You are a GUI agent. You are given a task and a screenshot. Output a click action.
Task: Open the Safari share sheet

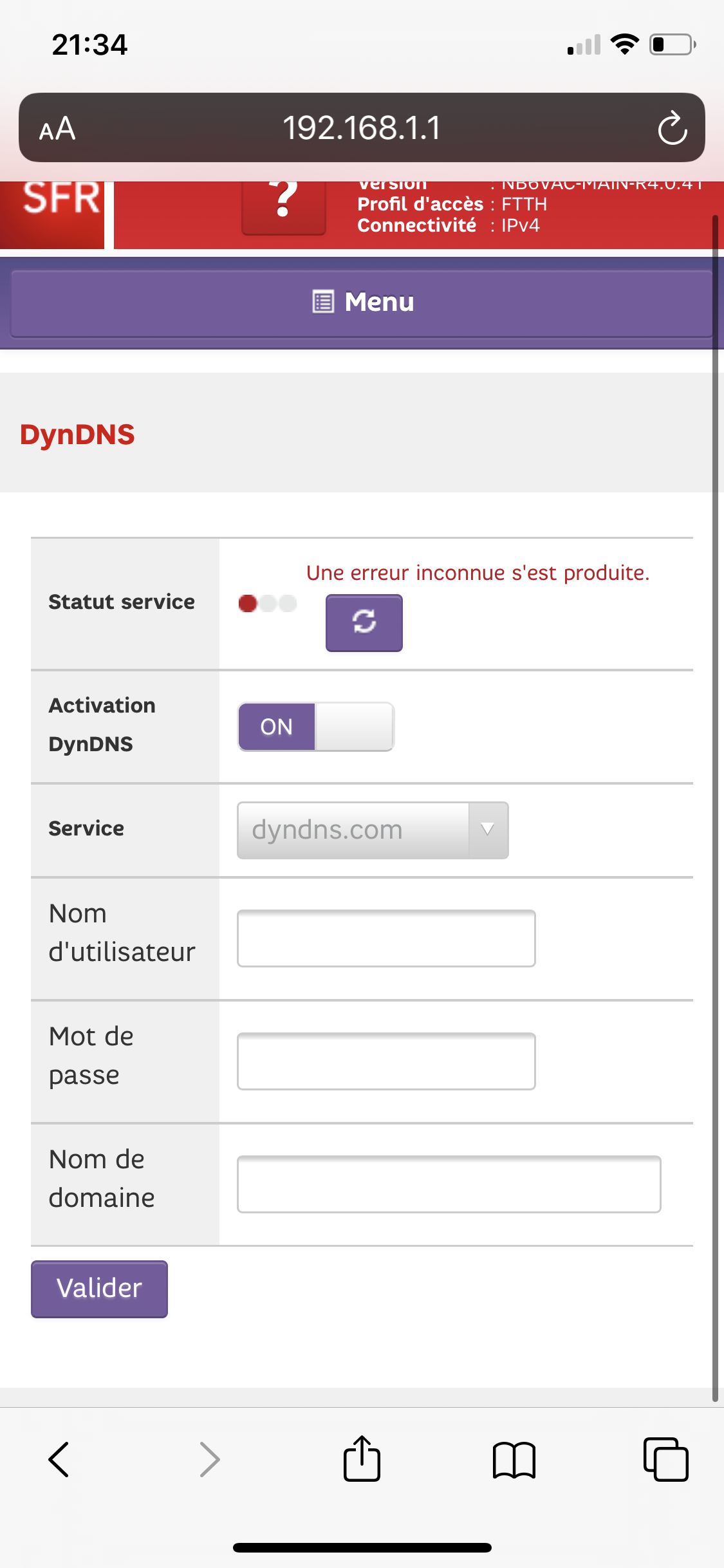point(362,1459)
